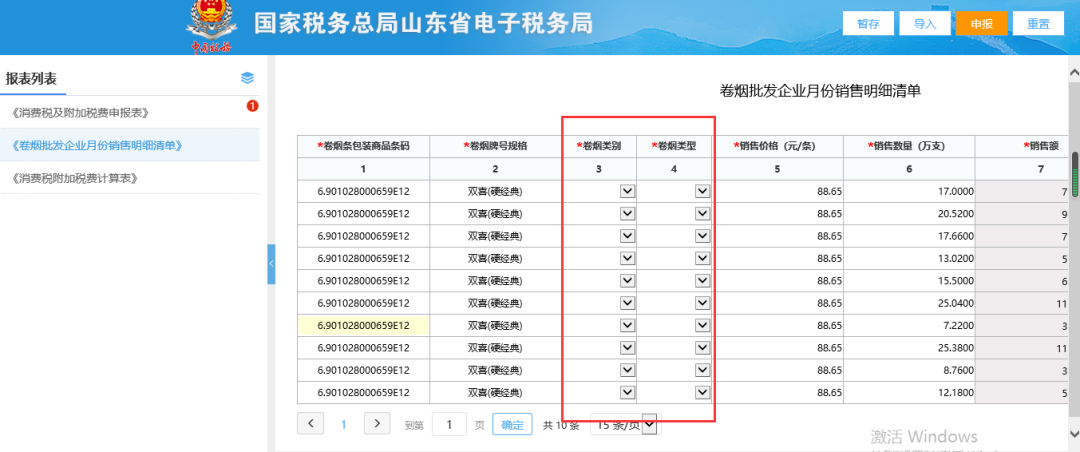Viewport: 1080px width, 452px height.
Task: Open 卷烟类型 dropdown in the 20.5200 quantity row
Action: click(702, 214)
